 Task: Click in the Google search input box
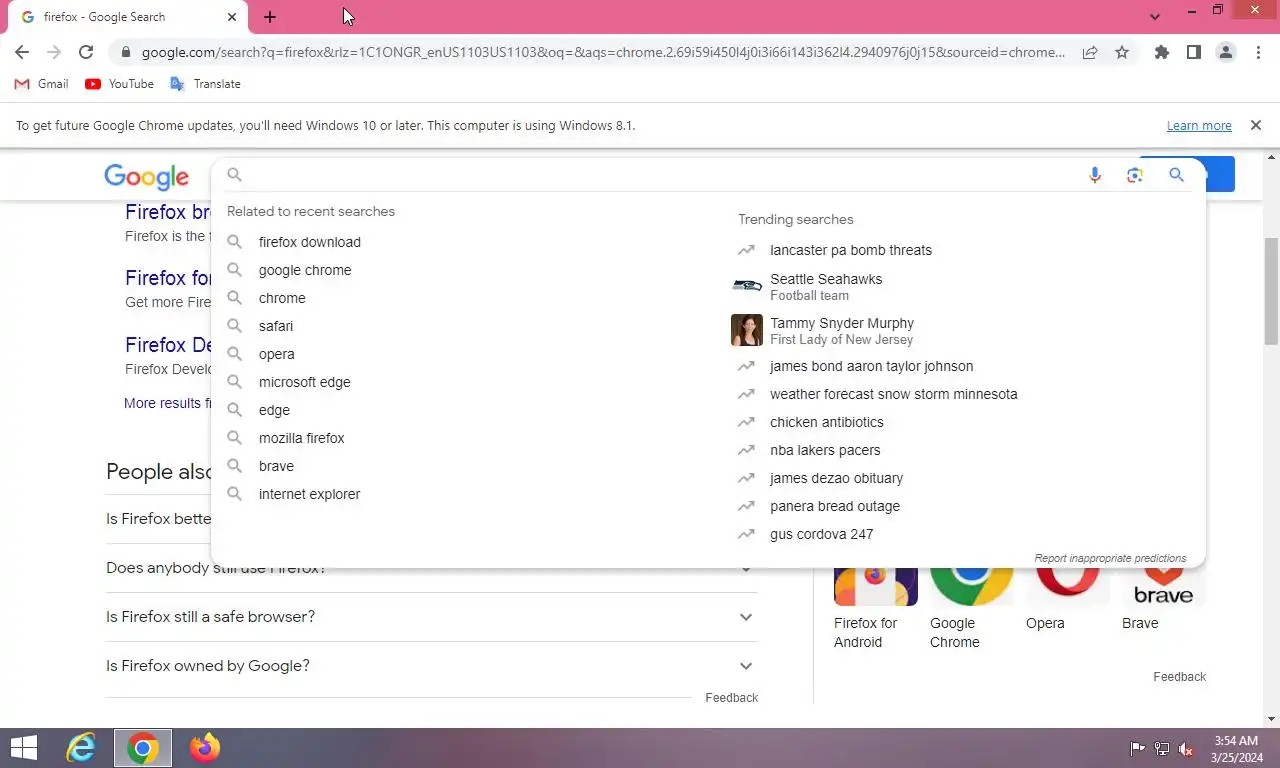tap(660, 175)
